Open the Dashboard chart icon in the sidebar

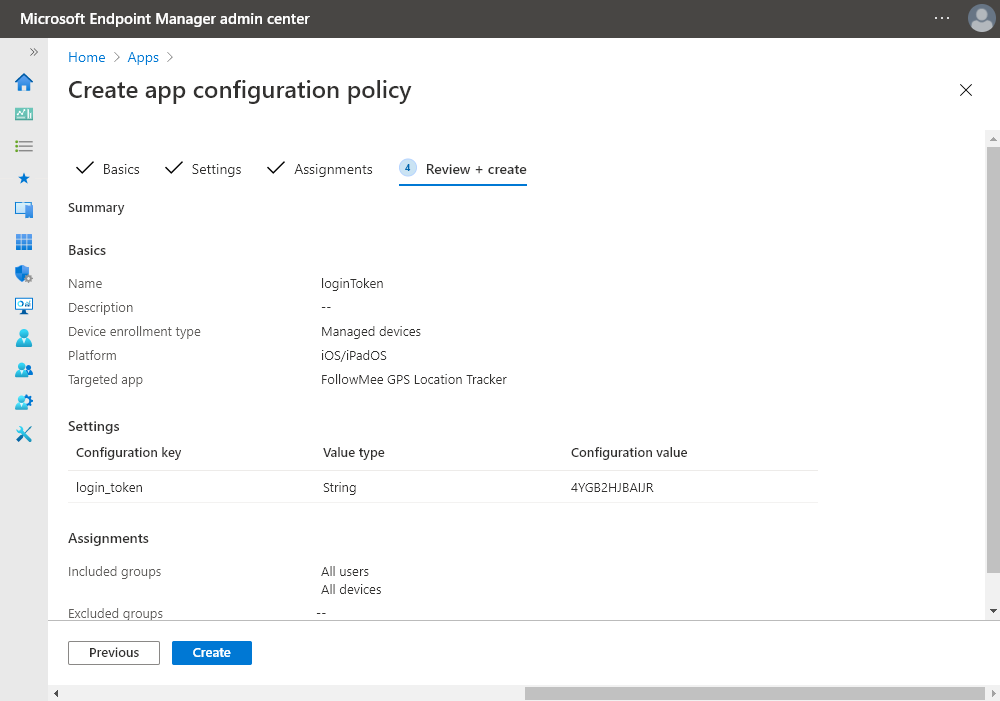(x=24, y=114)
